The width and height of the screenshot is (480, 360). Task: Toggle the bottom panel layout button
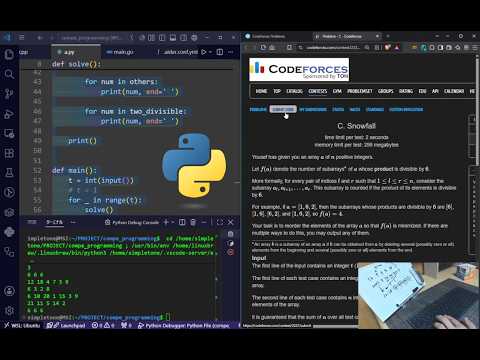pos(173,38)
